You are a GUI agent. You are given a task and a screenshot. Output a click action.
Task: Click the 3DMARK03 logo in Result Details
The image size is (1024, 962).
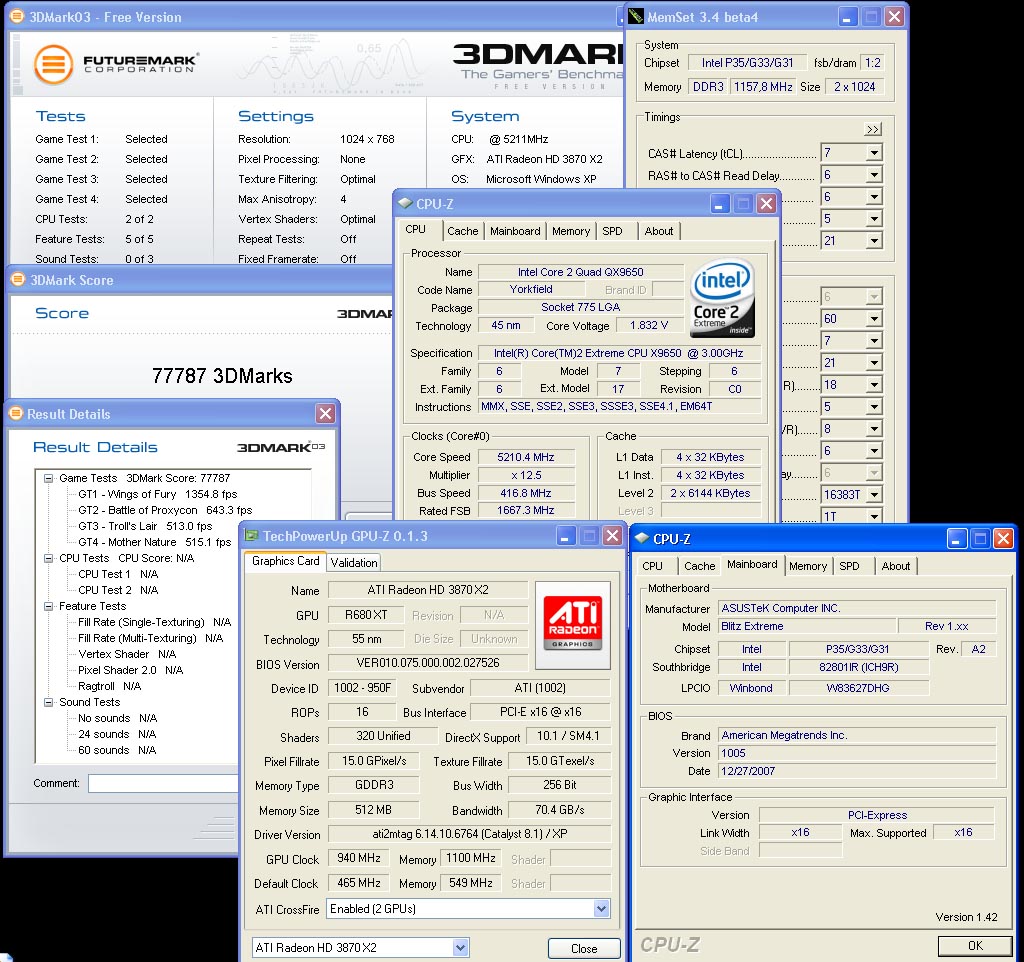[281, 447]
